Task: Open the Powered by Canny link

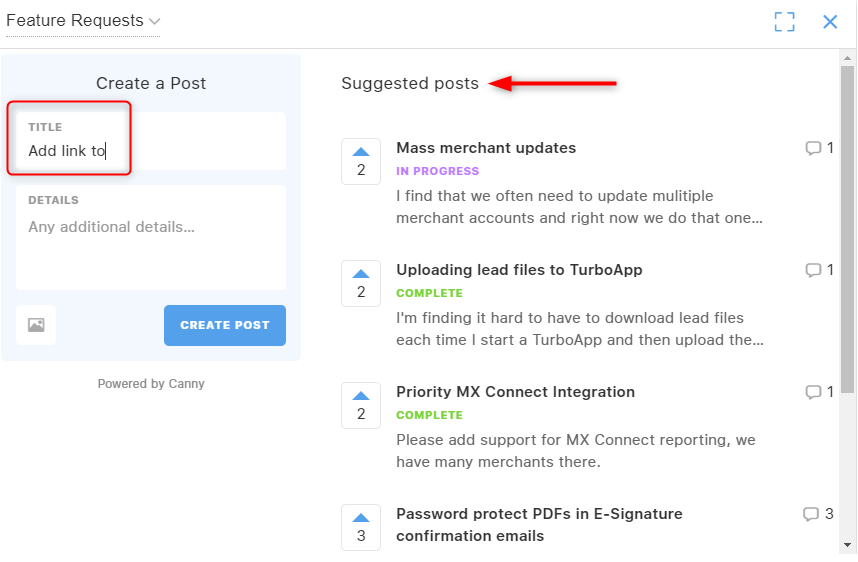Action: tap(151, 384)
